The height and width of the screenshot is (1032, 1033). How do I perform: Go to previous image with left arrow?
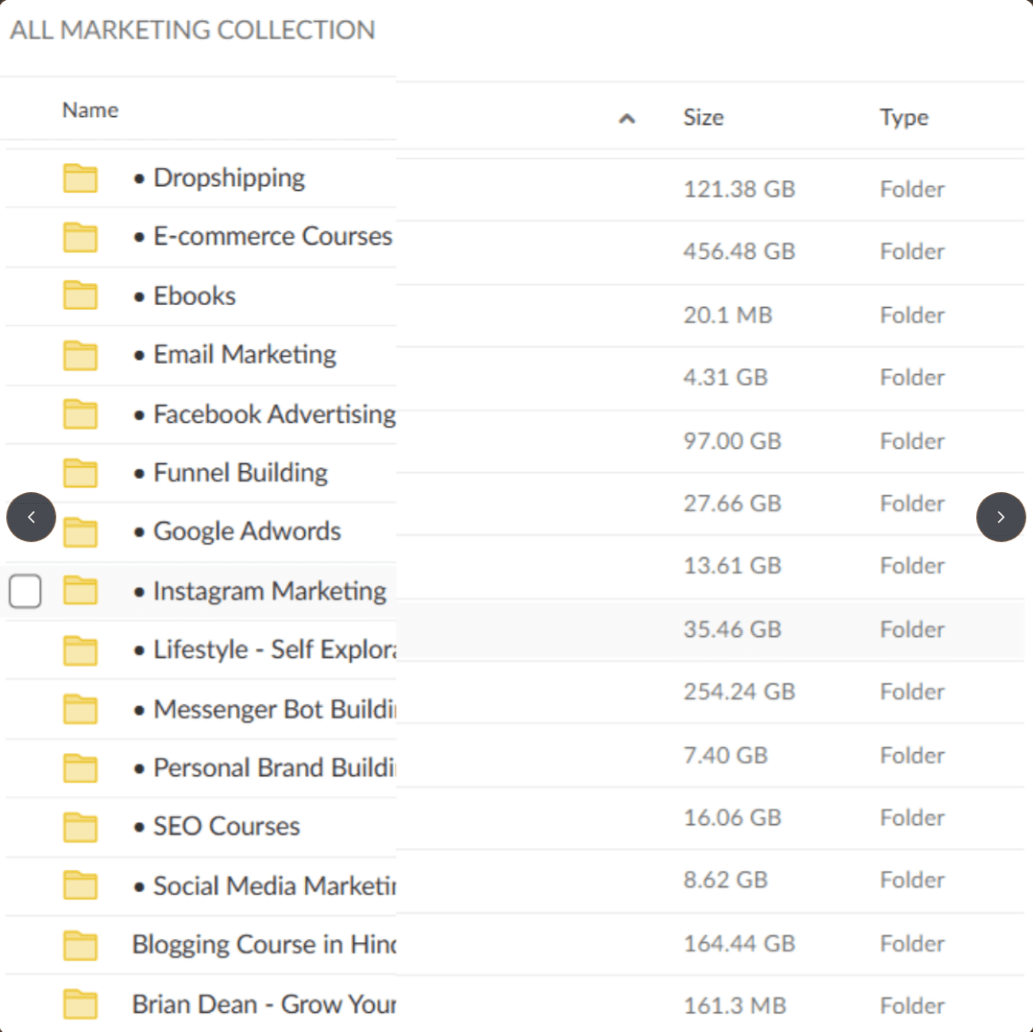click(x=31, y=517)
